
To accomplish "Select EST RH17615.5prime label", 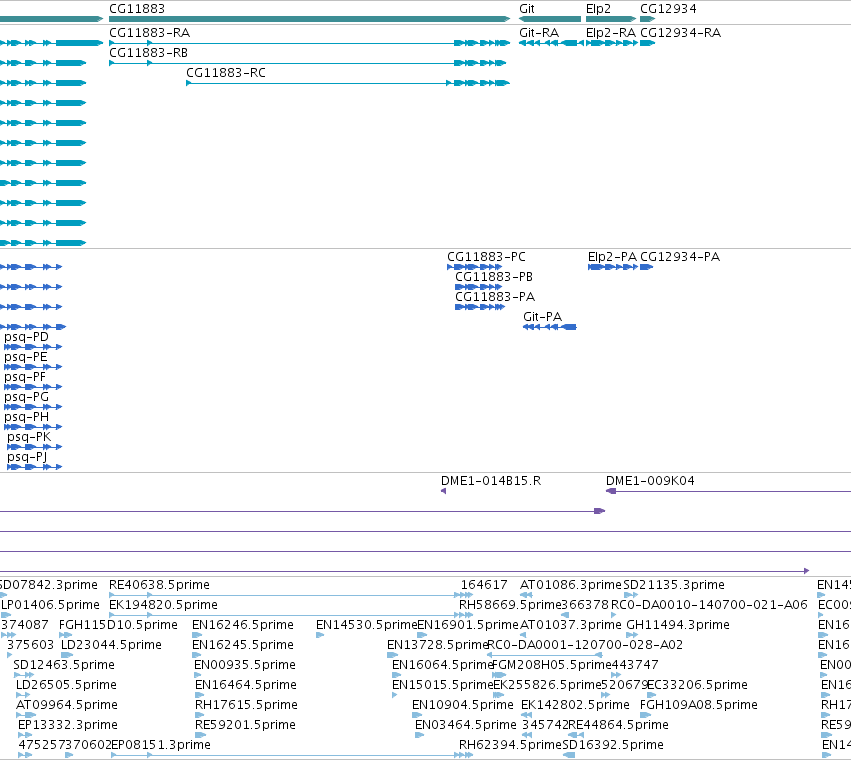I will click(246, 705).
